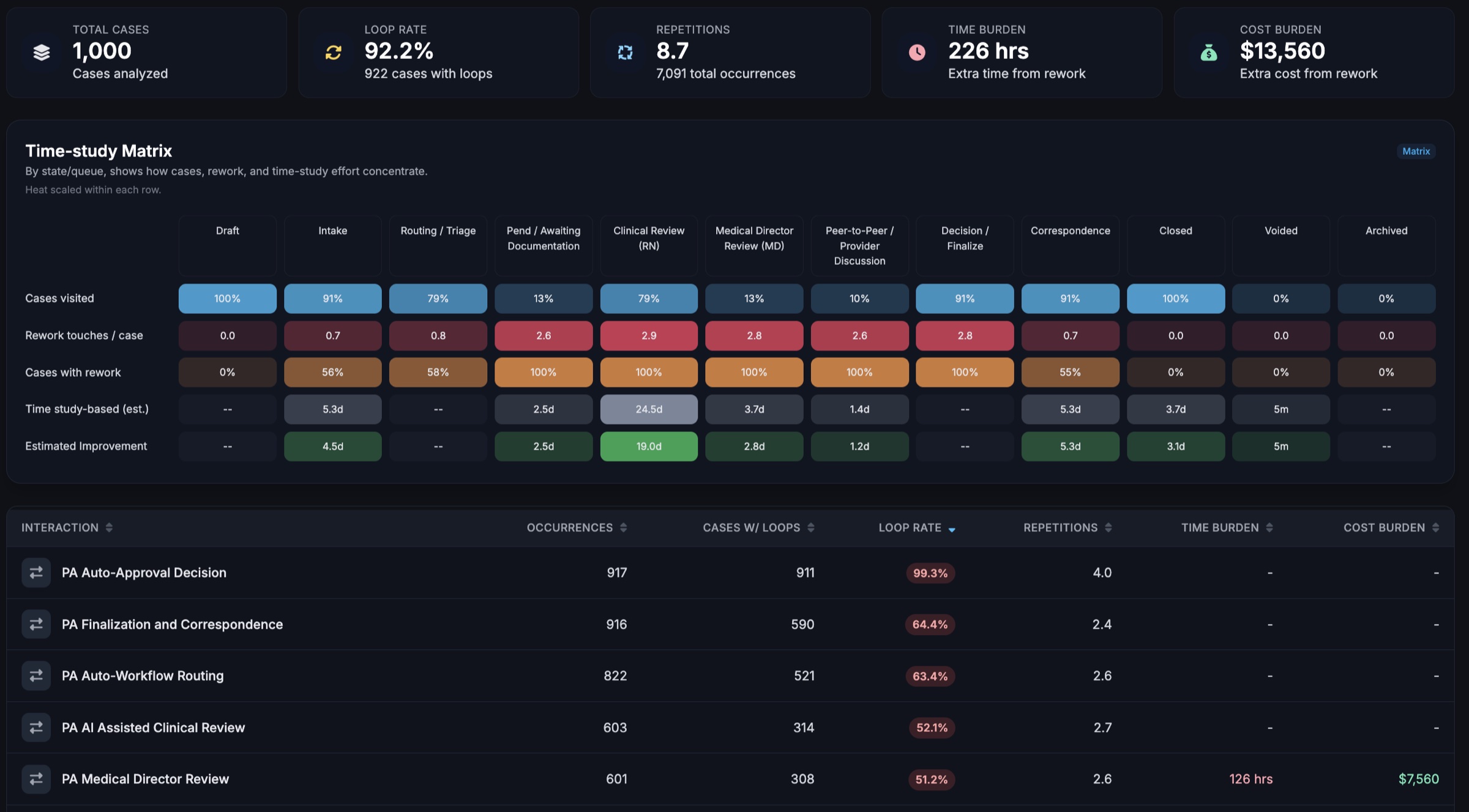This screenshot has width=1469, height=812.
Task: Click the 63.4% loop rate badge
Action: (930, 676)
